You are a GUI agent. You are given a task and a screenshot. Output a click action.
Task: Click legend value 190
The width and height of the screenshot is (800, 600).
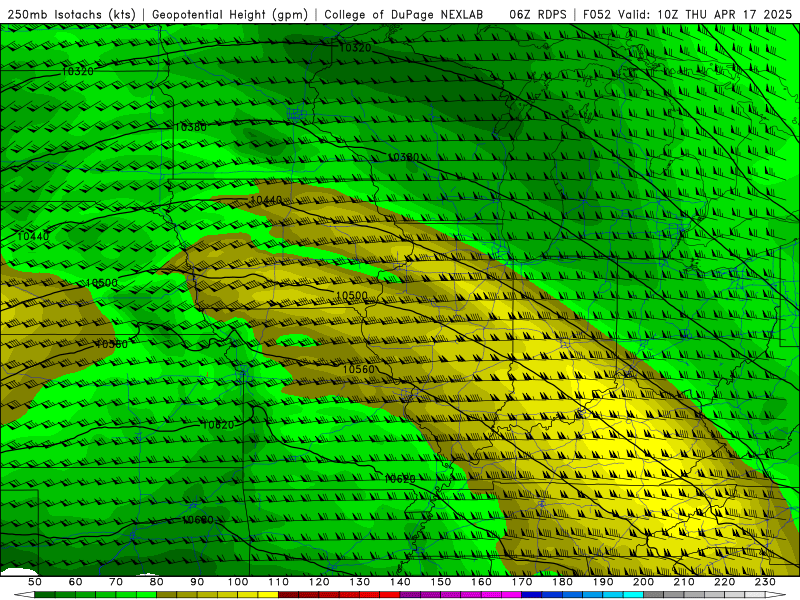tap(603, 582)
